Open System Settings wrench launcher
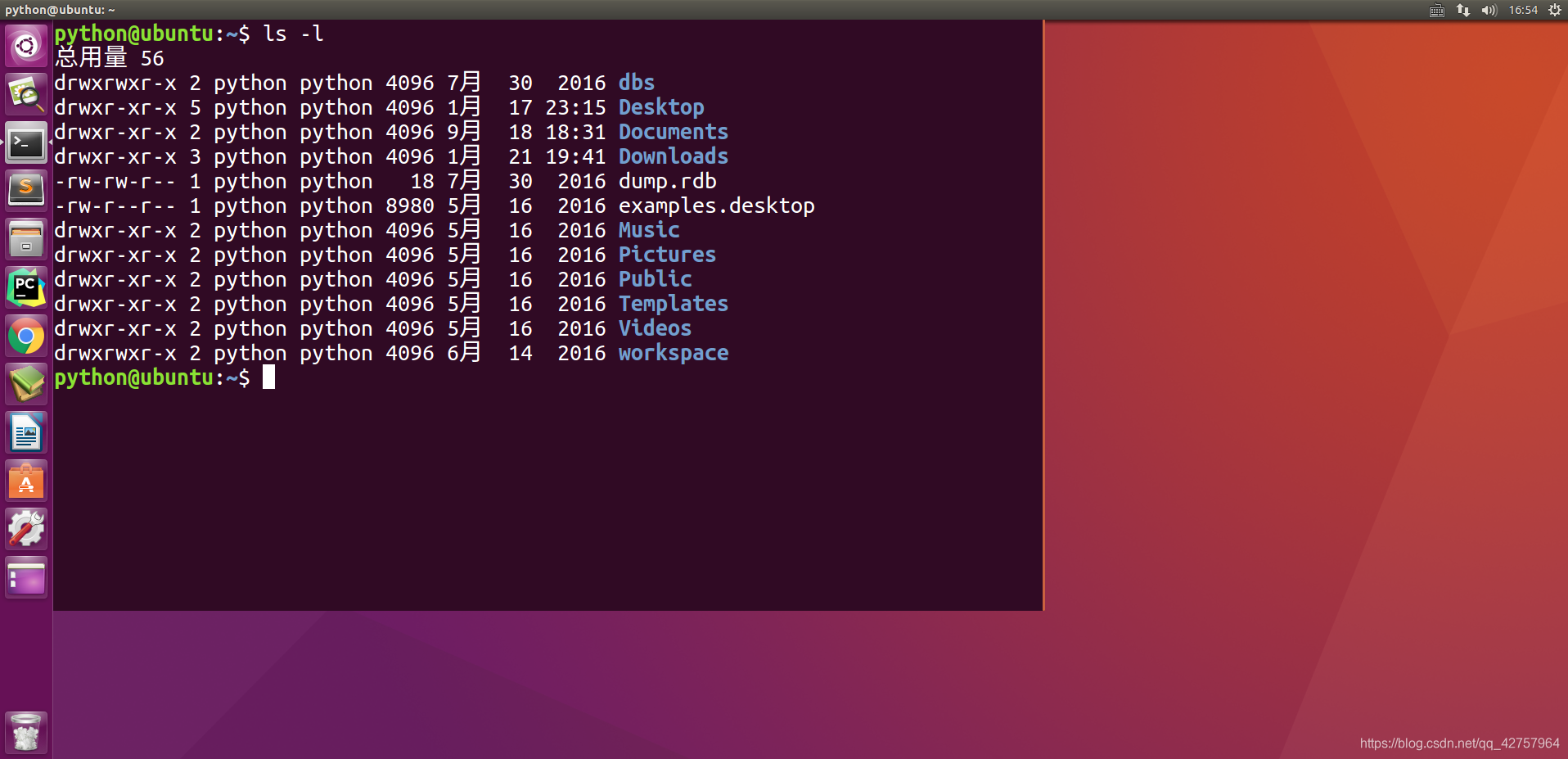1568x759 pixels. [x=26, y=529]
